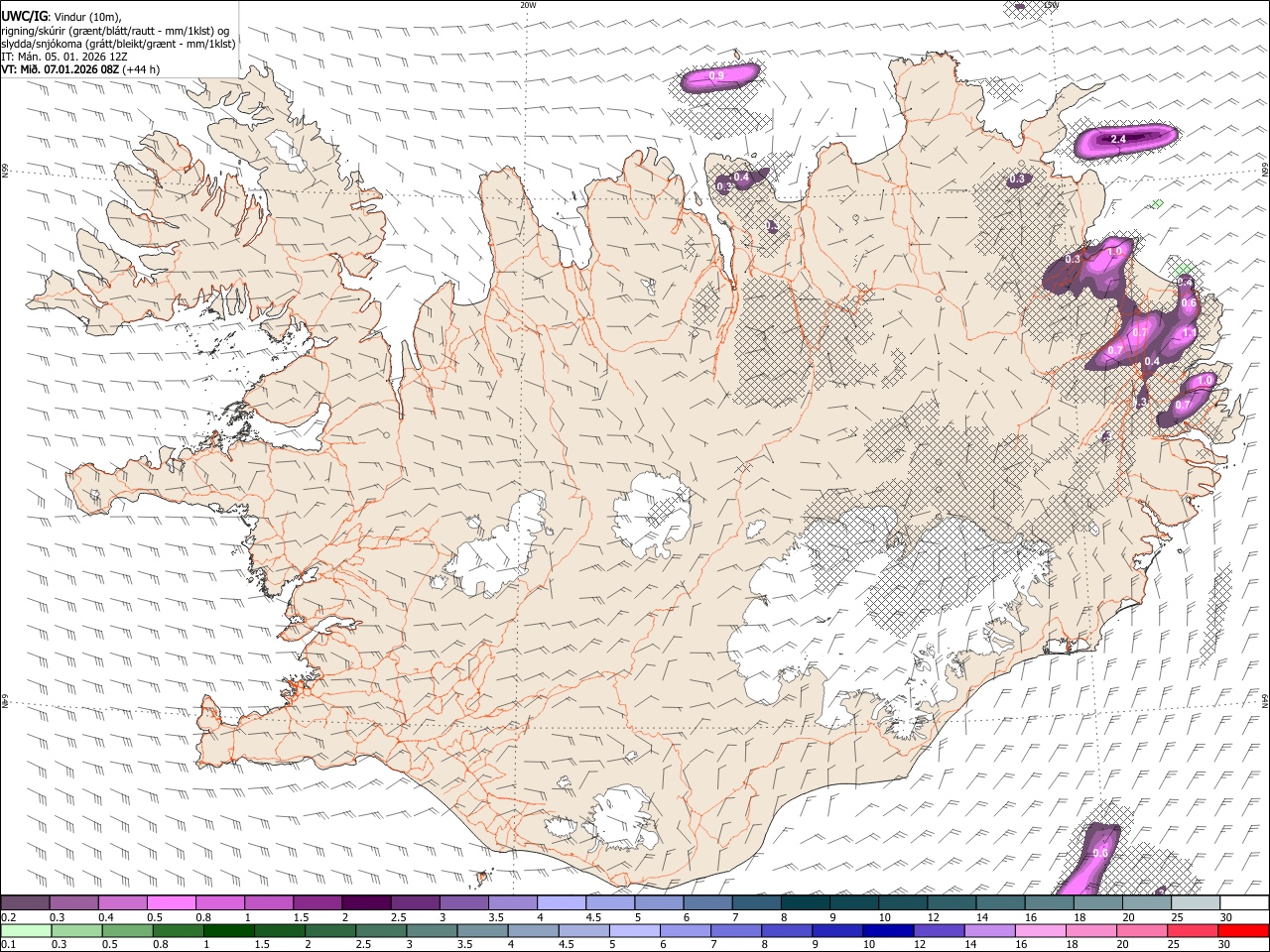
Task: Click the 0.1 label in the rain legend
Action: (8, 944)
